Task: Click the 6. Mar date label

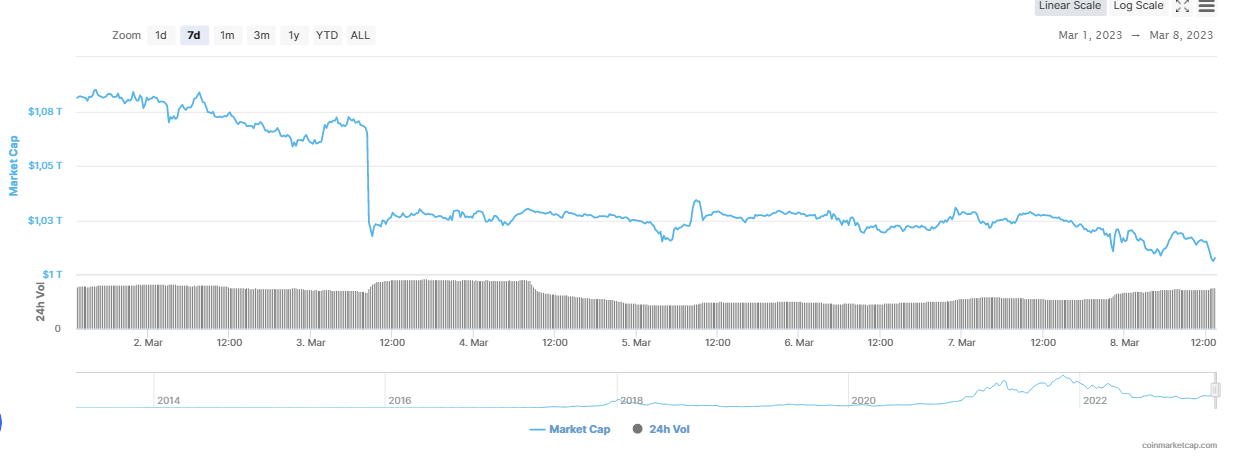Action: point(799,342)
